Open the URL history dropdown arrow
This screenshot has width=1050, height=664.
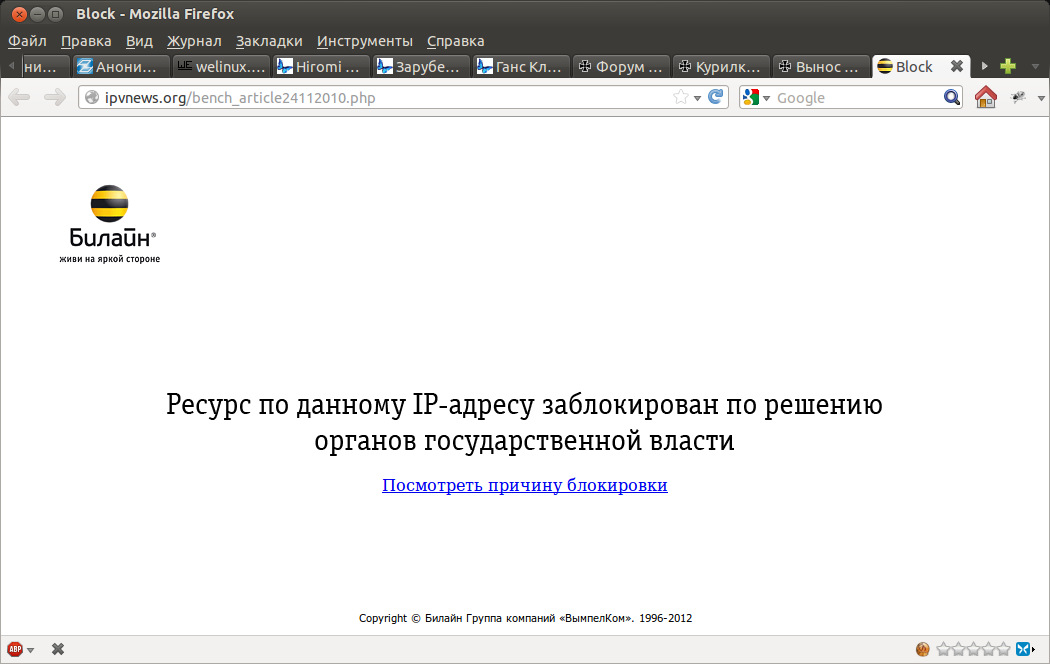(698, 98)
